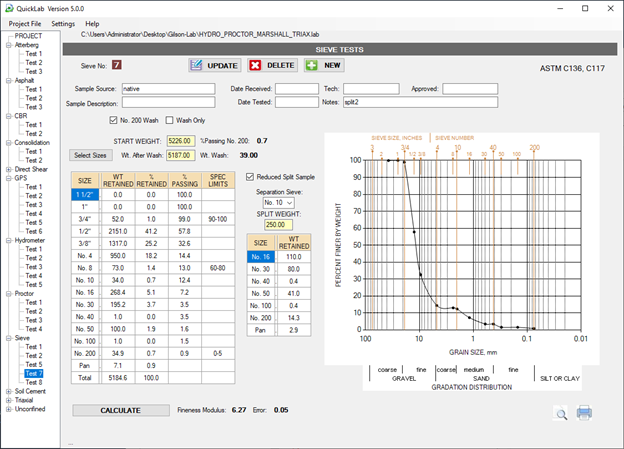624x449 pixels.
Task: Click the Tech input field
Action: [371, 89]
